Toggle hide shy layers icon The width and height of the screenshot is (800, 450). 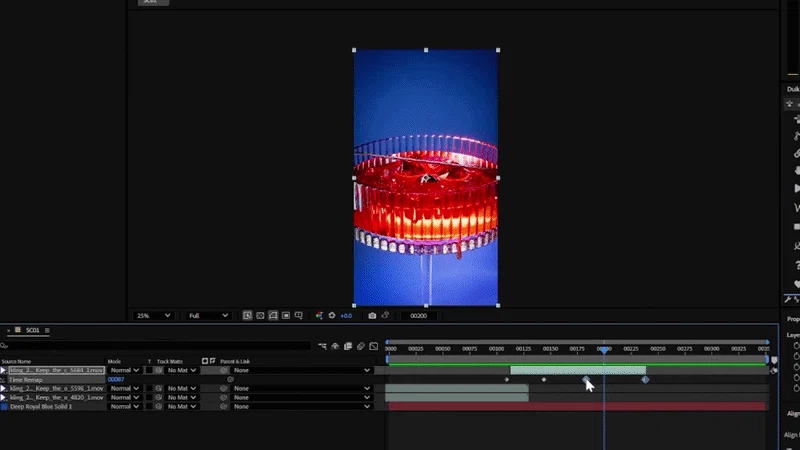click(x=335, y=346)
